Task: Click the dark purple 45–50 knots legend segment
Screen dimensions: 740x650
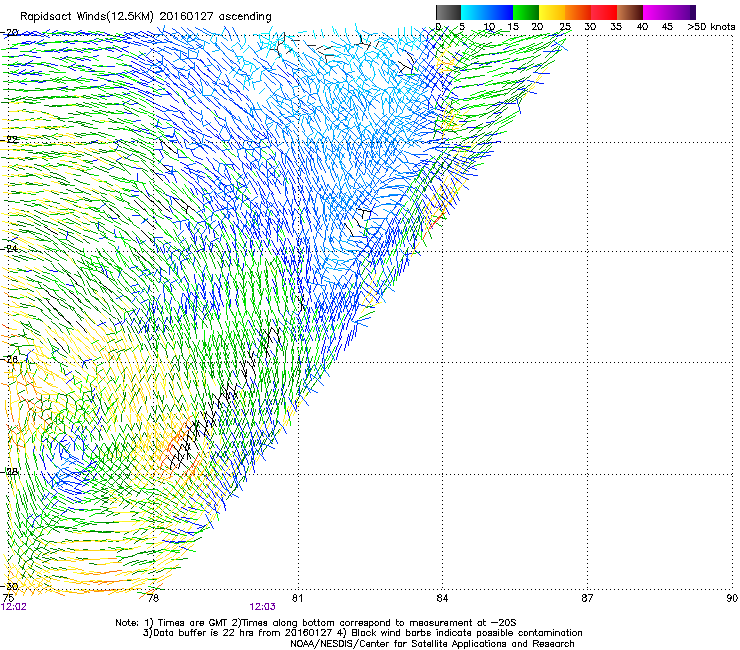Action: coord(682,12)
